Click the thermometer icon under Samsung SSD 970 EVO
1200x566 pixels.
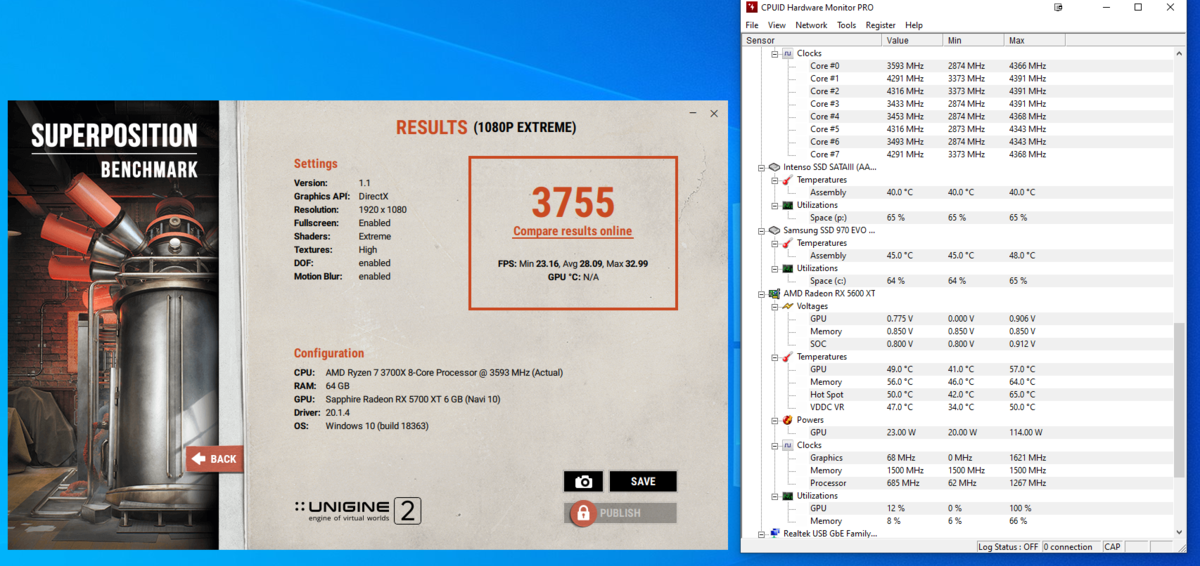point(788,243)
